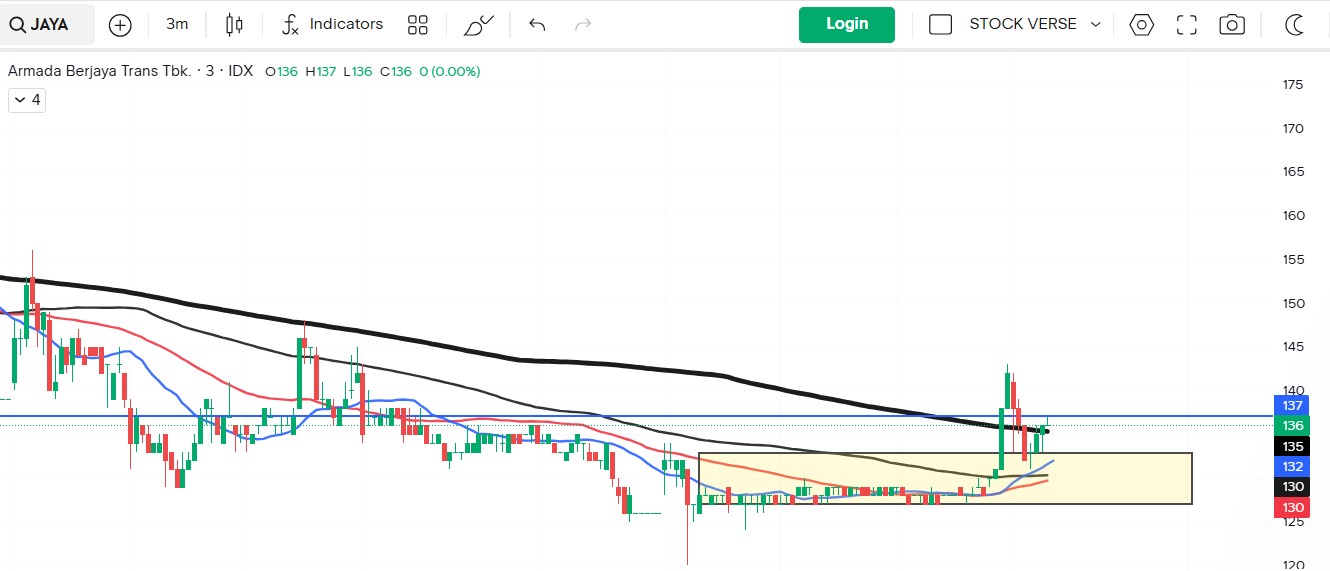Select the green 136 current price label

[1293, 426]
